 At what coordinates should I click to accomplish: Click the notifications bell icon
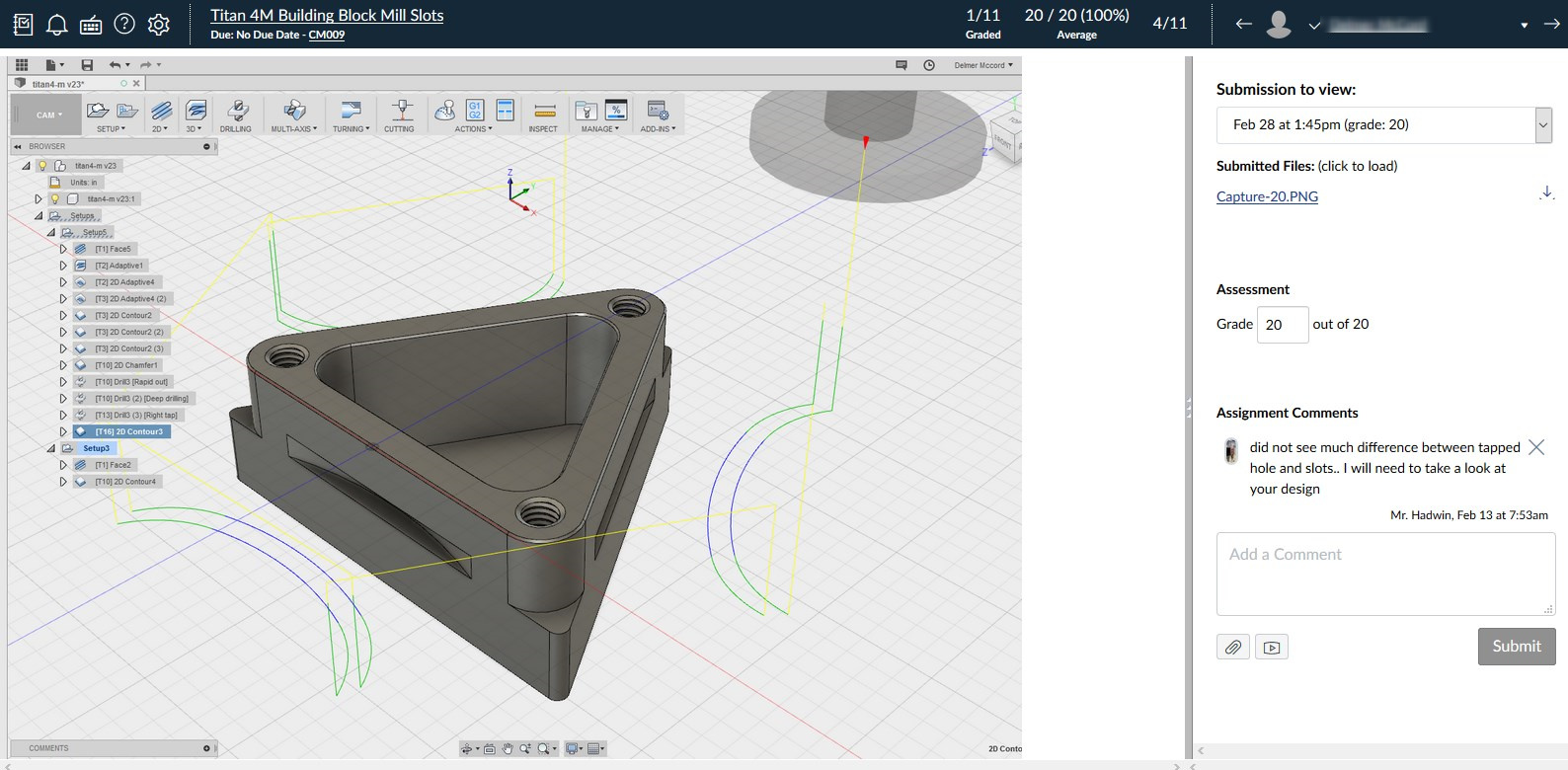pos(57,24)
